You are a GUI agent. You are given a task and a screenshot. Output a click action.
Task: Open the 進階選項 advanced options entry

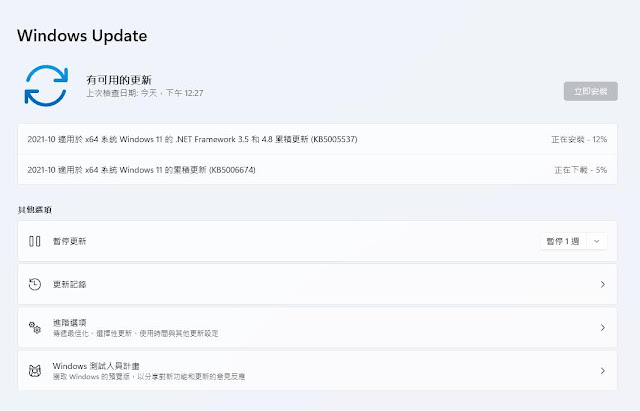click(x=317, y=327)
